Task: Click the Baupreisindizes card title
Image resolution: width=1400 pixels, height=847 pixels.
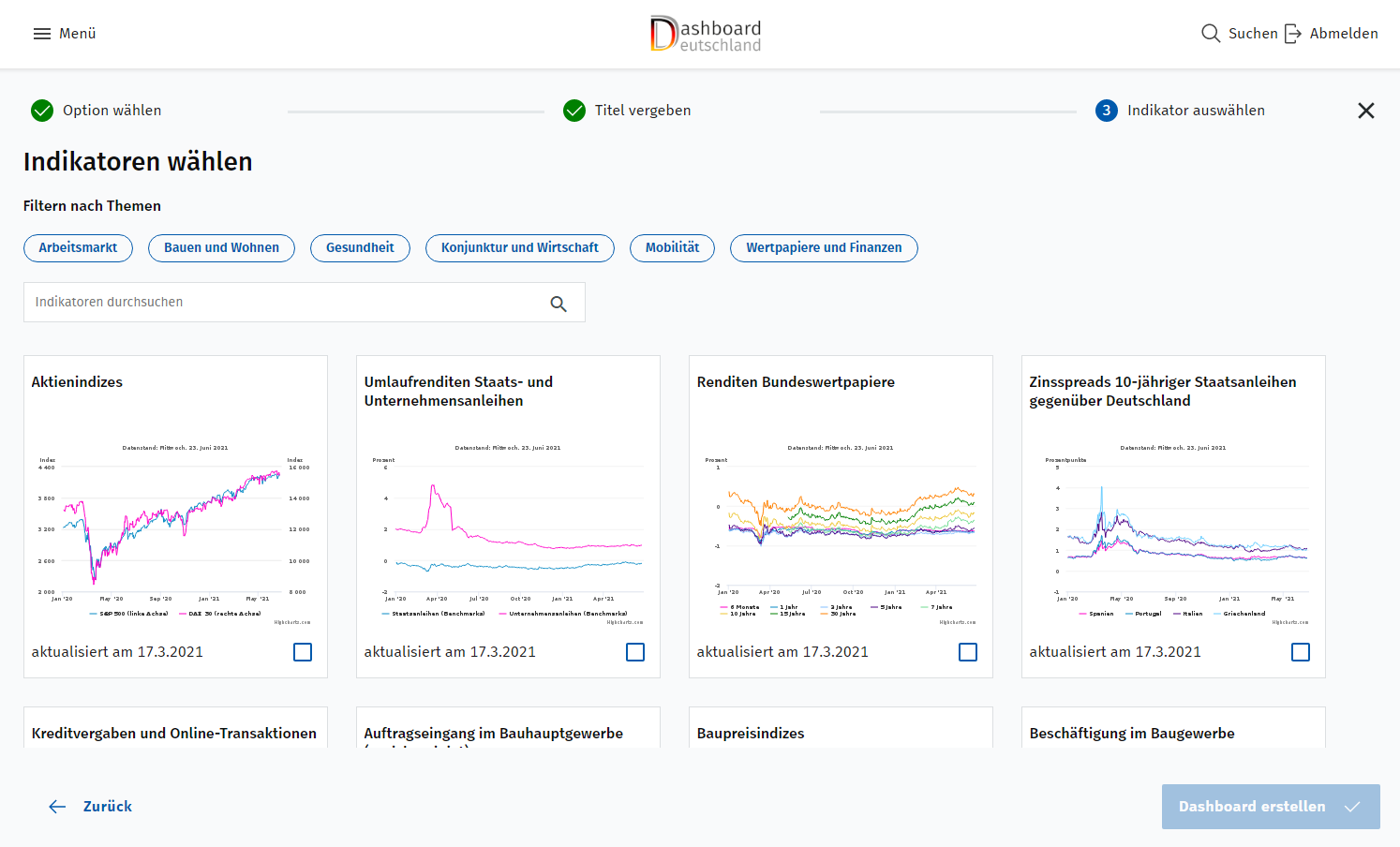Action: [x=751, y=734]
